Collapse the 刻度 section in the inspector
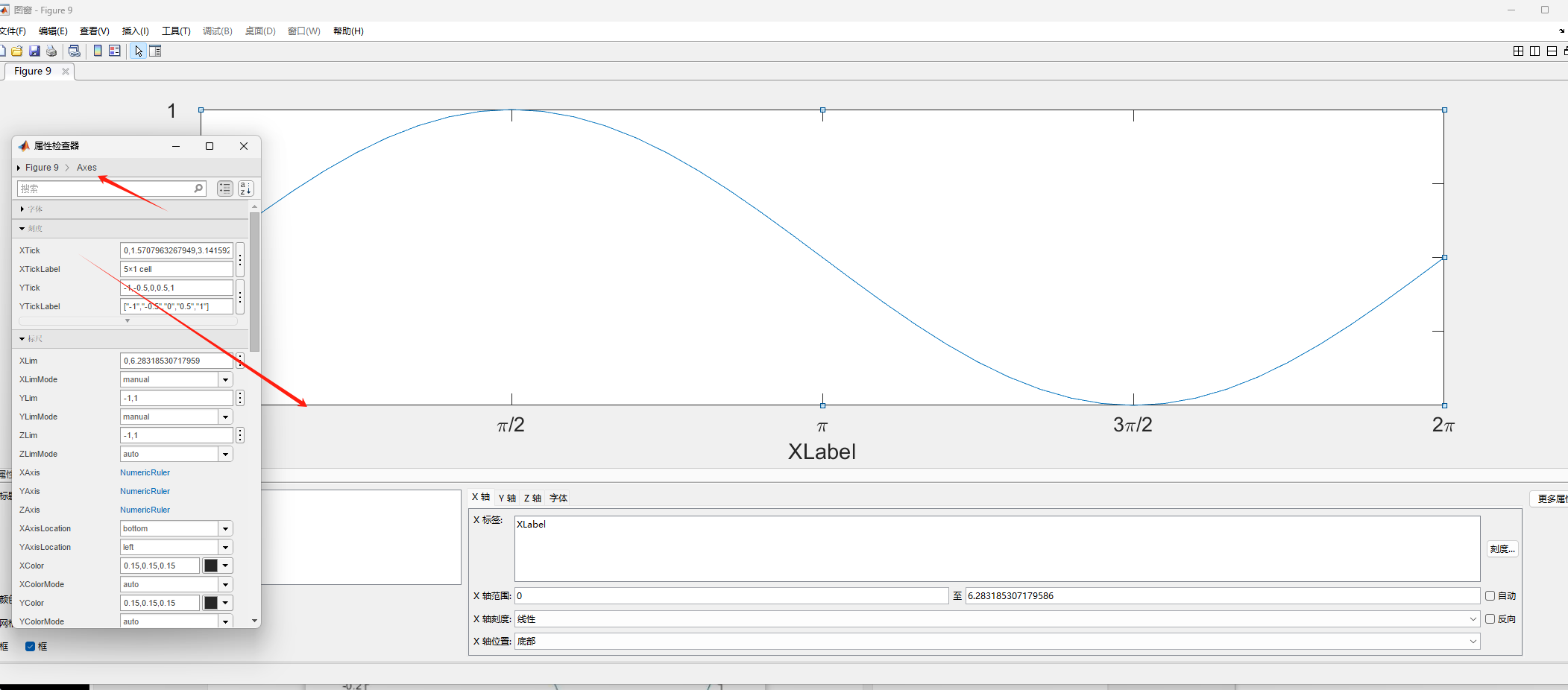The image size is (1568, 690). (x=22, y=229)
